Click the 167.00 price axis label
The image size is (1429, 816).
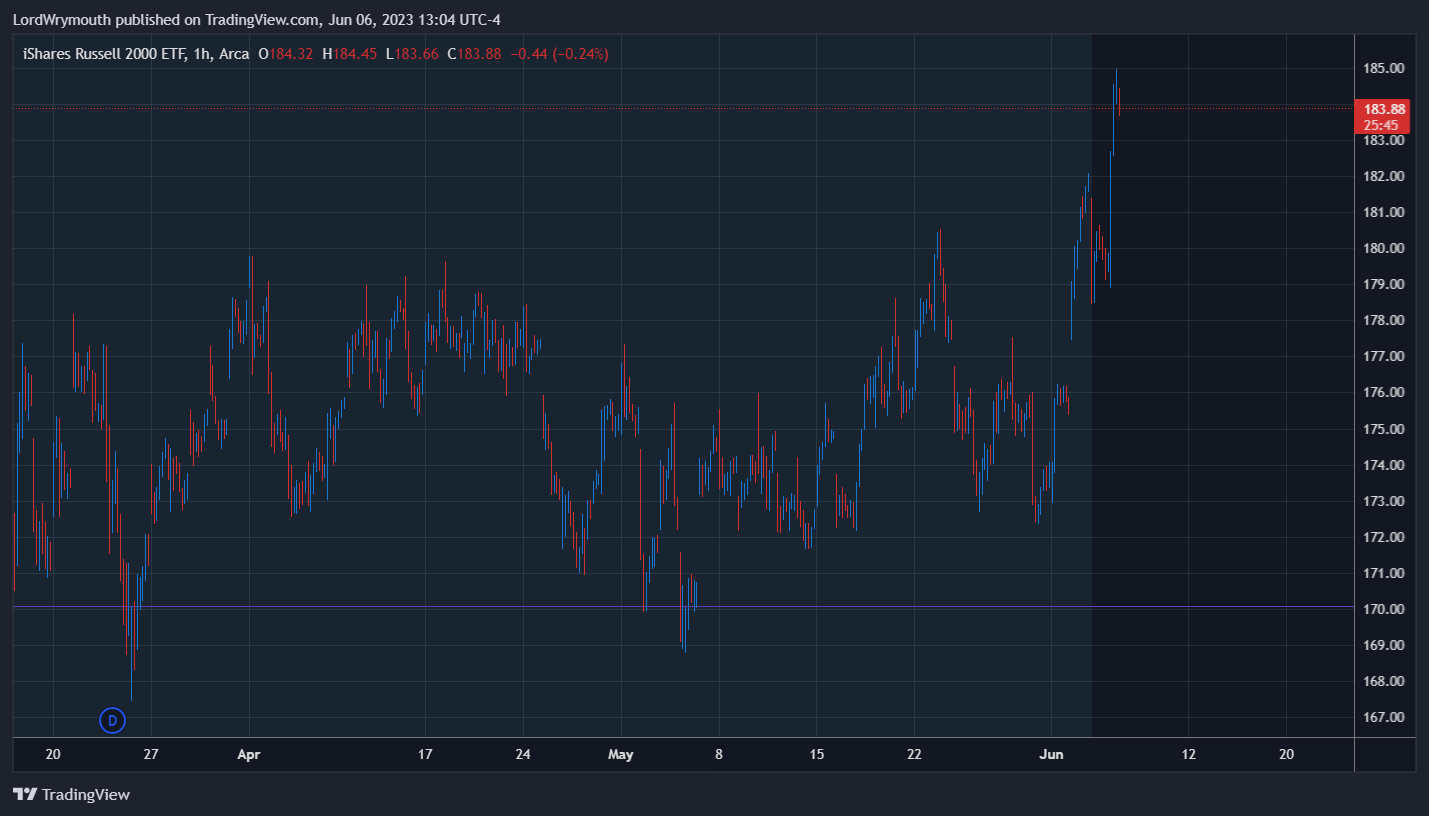coord(1385,717)
